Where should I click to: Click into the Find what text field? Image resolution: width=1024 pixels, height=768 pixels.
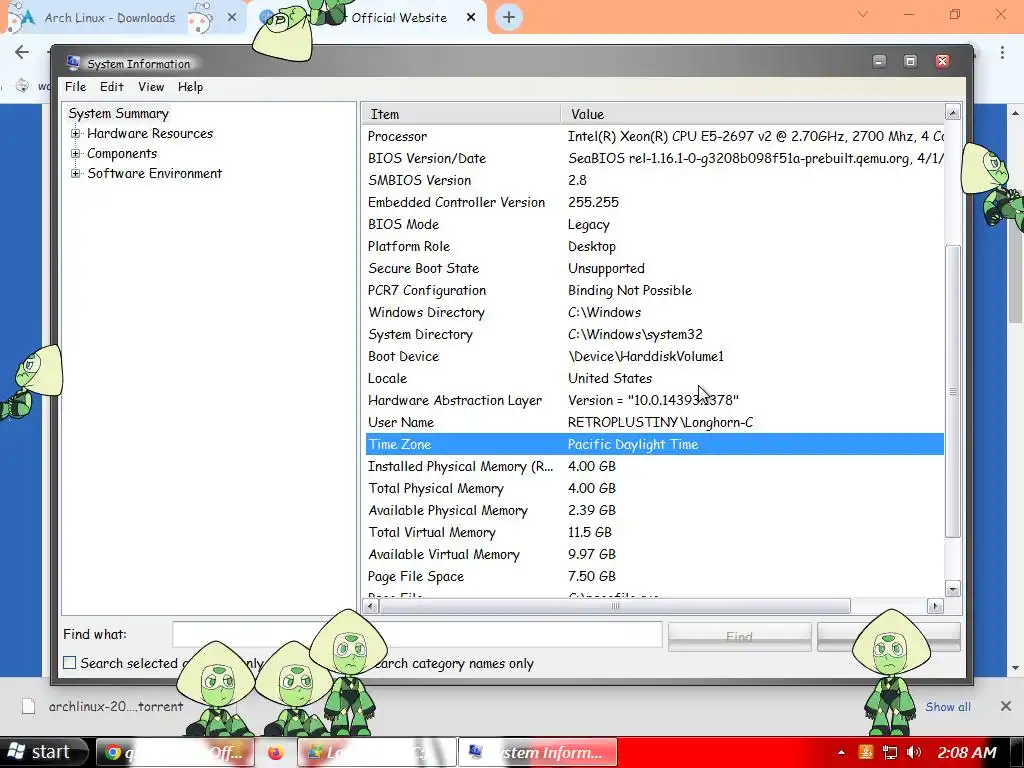pos(417,635)
